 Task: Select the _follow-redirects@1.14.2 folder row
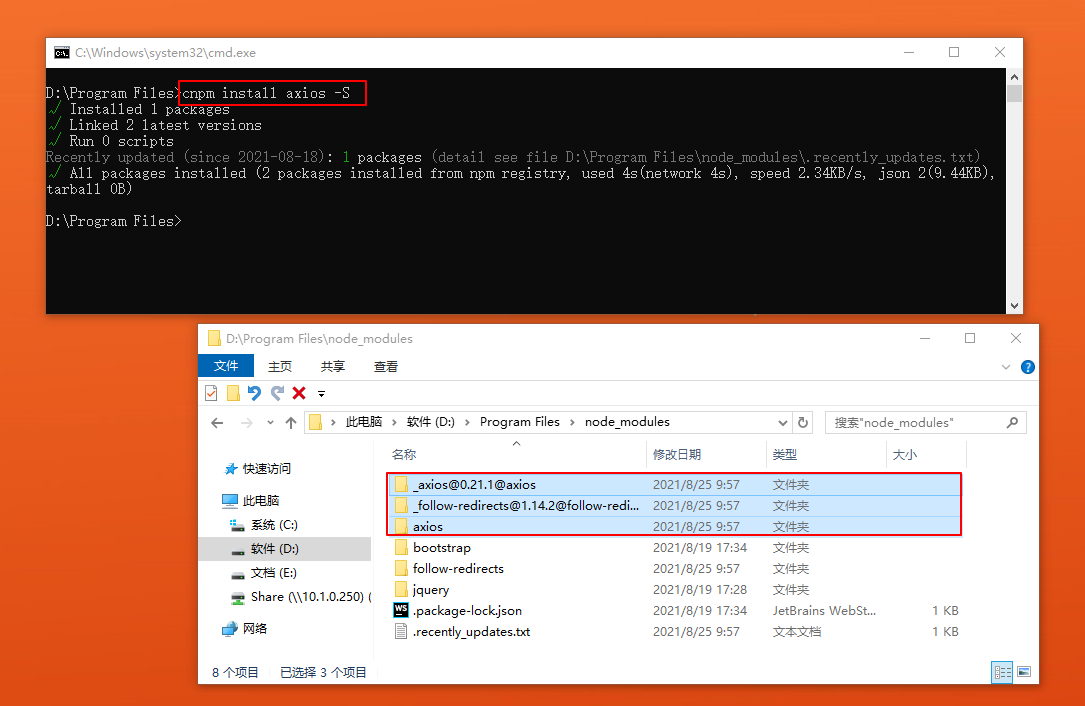point(675,505)
